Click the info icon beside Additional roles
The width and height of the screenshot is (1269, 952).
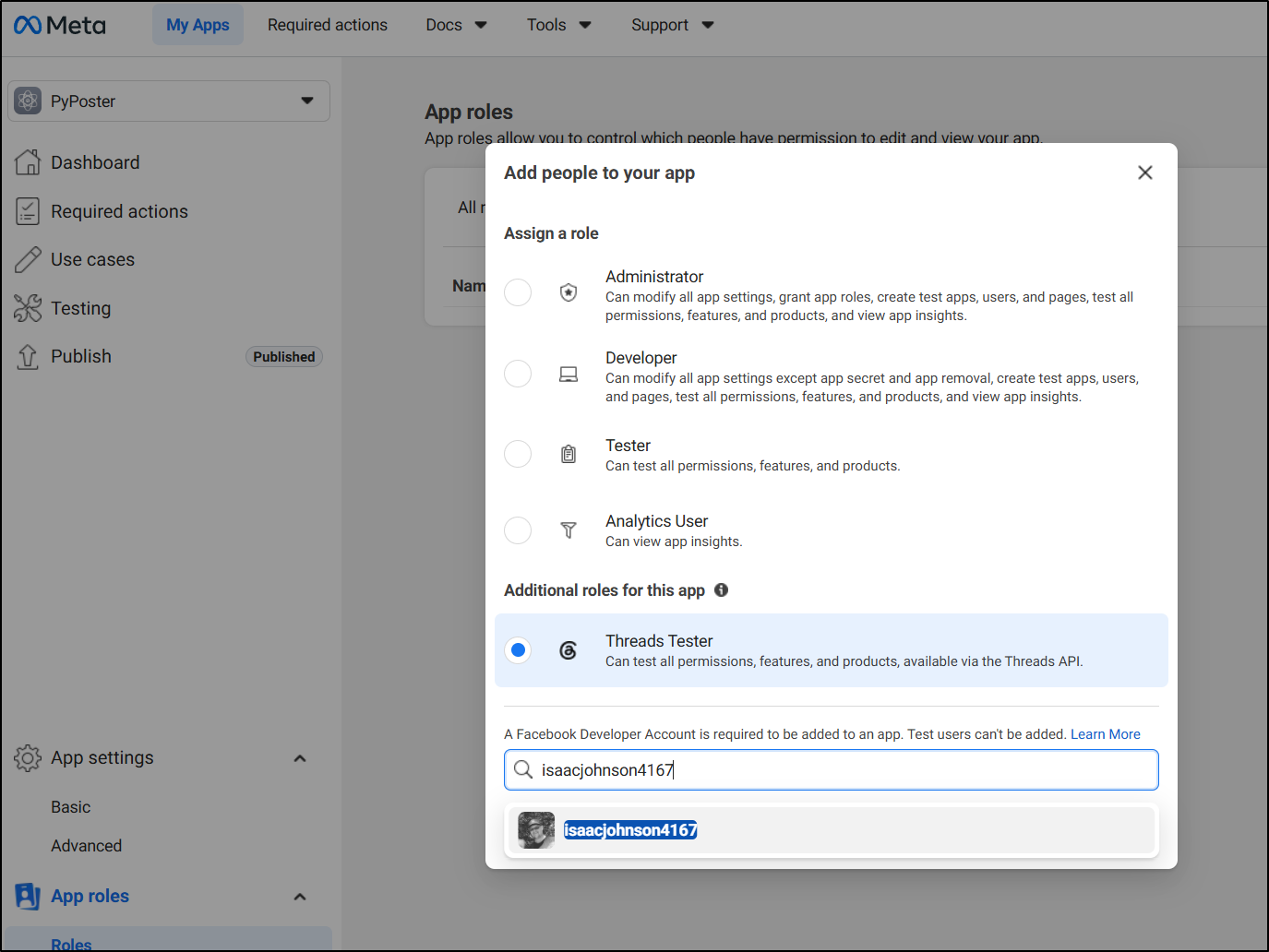(x=722, y=590)
